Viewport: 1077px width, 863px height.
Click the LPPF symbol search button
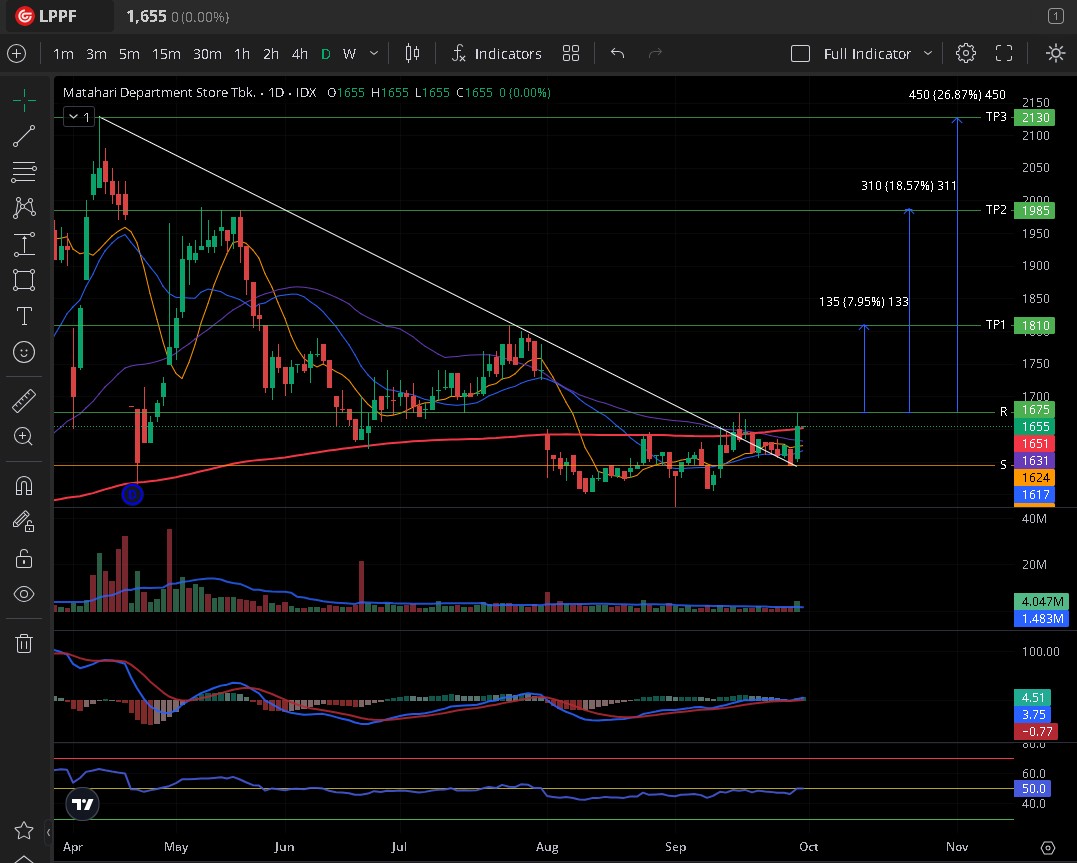[60, 17]
